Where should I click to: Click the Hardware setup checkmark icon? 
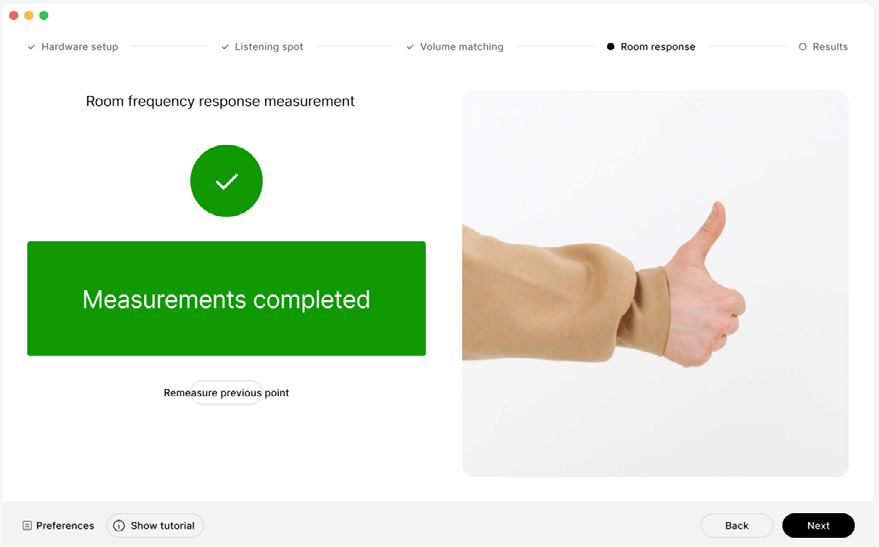pyautogui.click(x=31, y=47)
